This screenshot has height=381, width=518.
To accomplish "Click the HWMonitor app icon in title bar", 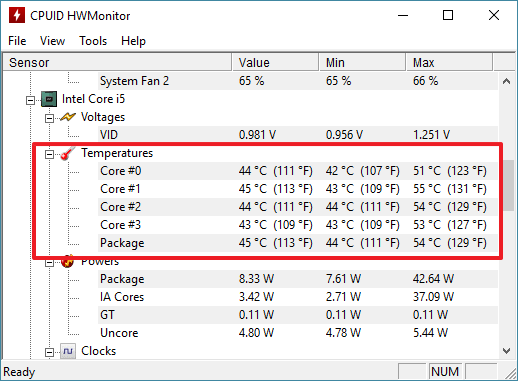I will [x=17, y=15].
